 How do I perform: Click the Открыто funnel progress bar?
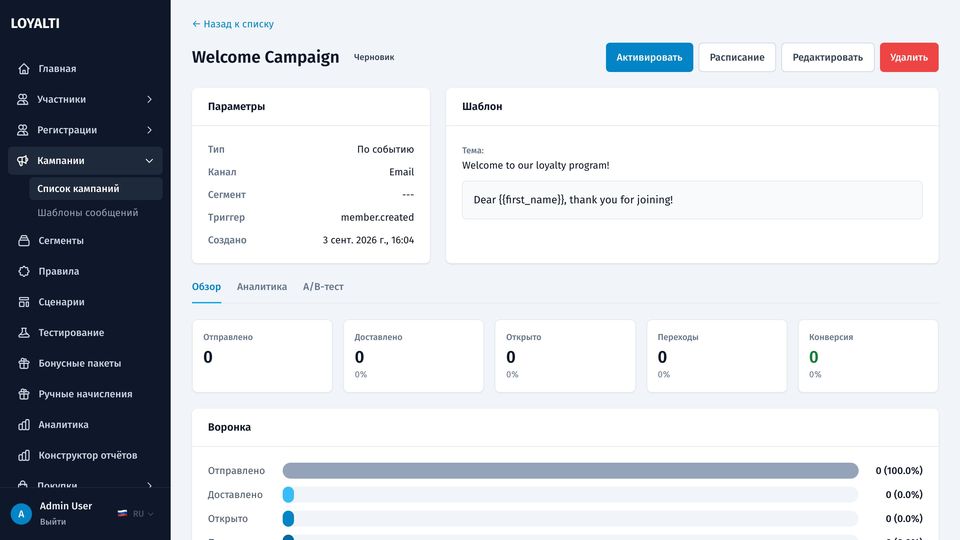[x=571, y=518]
